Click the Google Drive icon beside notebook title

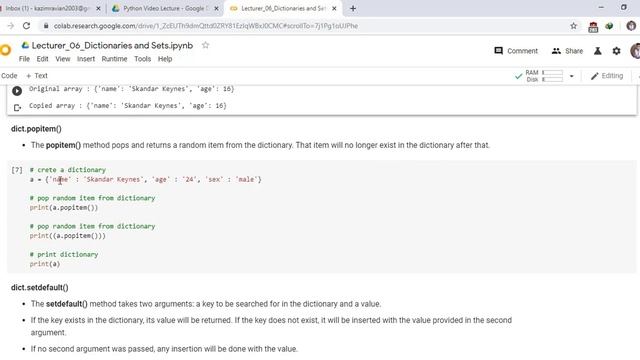pyautogui.click(x=25, y=45)
